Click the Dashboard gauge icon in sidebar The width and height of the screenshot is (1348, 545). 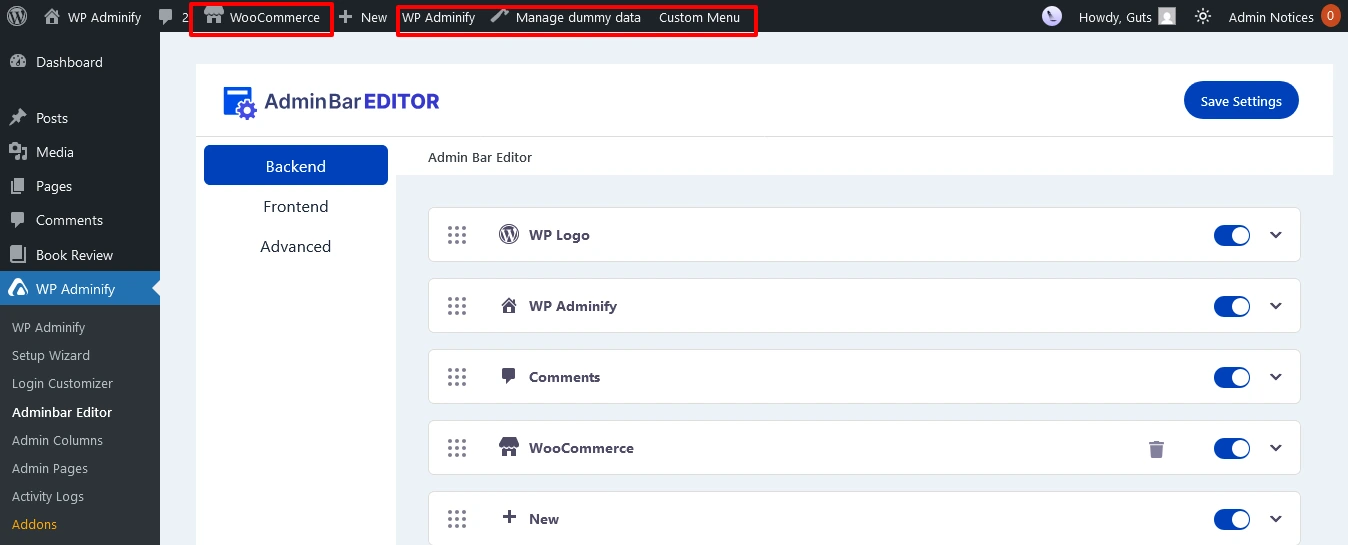18,62
